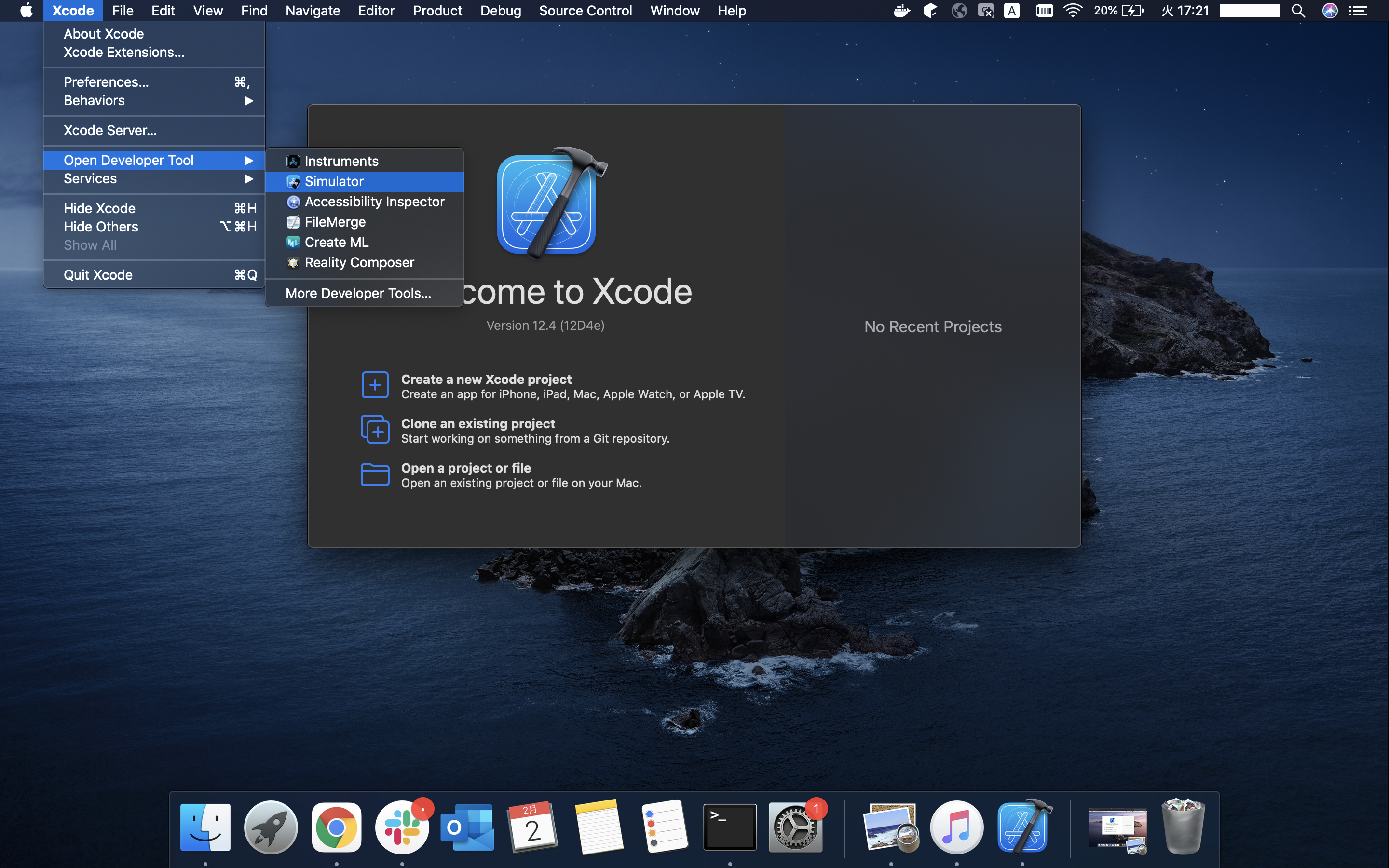The height and width of the screenshot is (868, 1389).
Task: Open the Apple menu
Action: click(x=27, y=10)
